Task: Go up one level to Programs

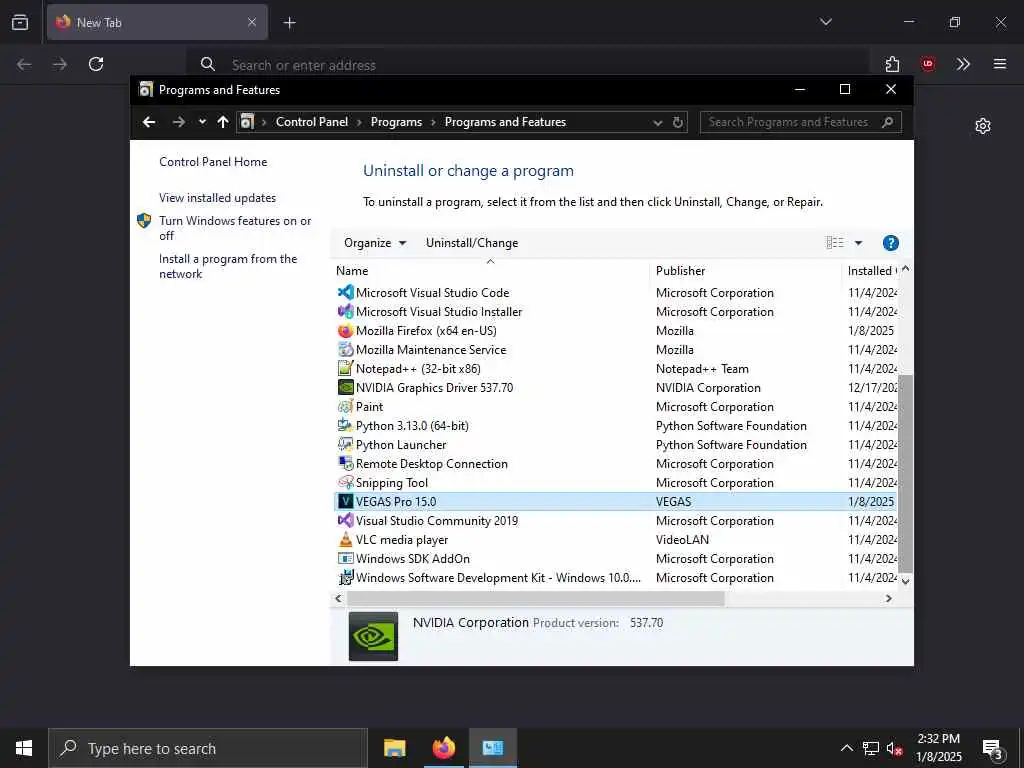Action: (x=223, y=122)
